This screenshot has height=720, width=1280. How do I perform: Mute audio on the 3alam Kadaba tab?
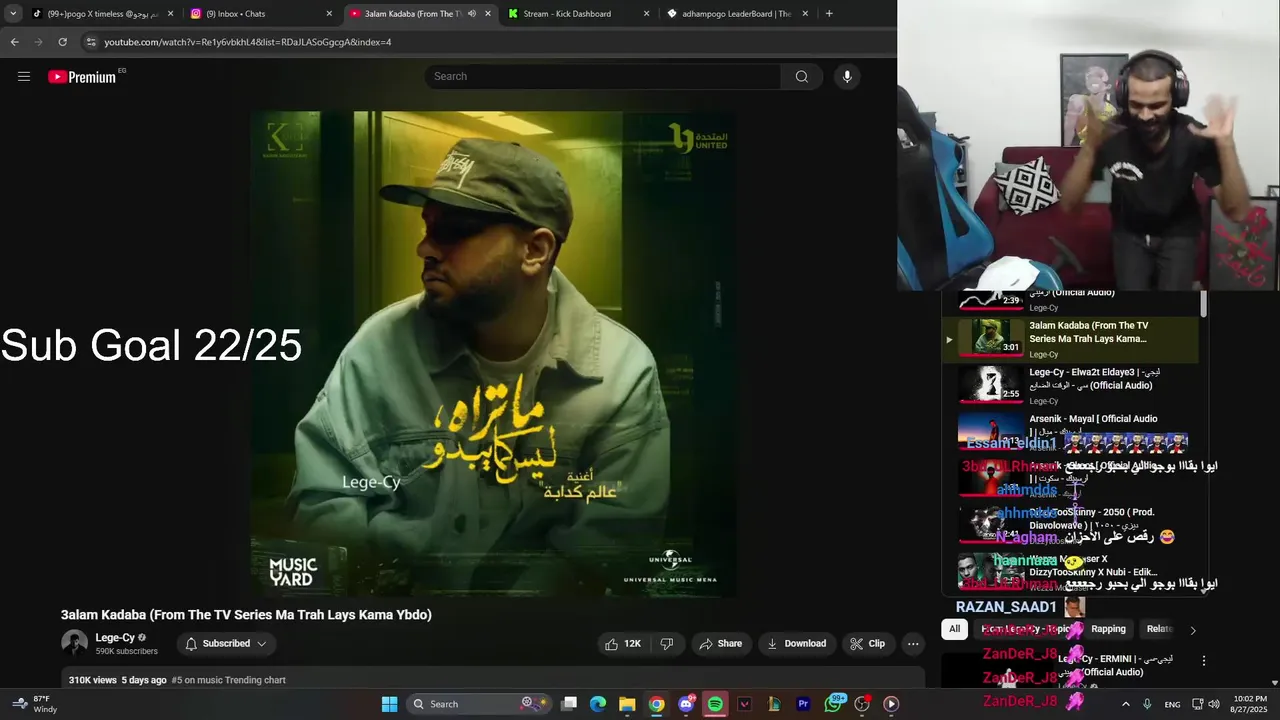coord(471,14)
